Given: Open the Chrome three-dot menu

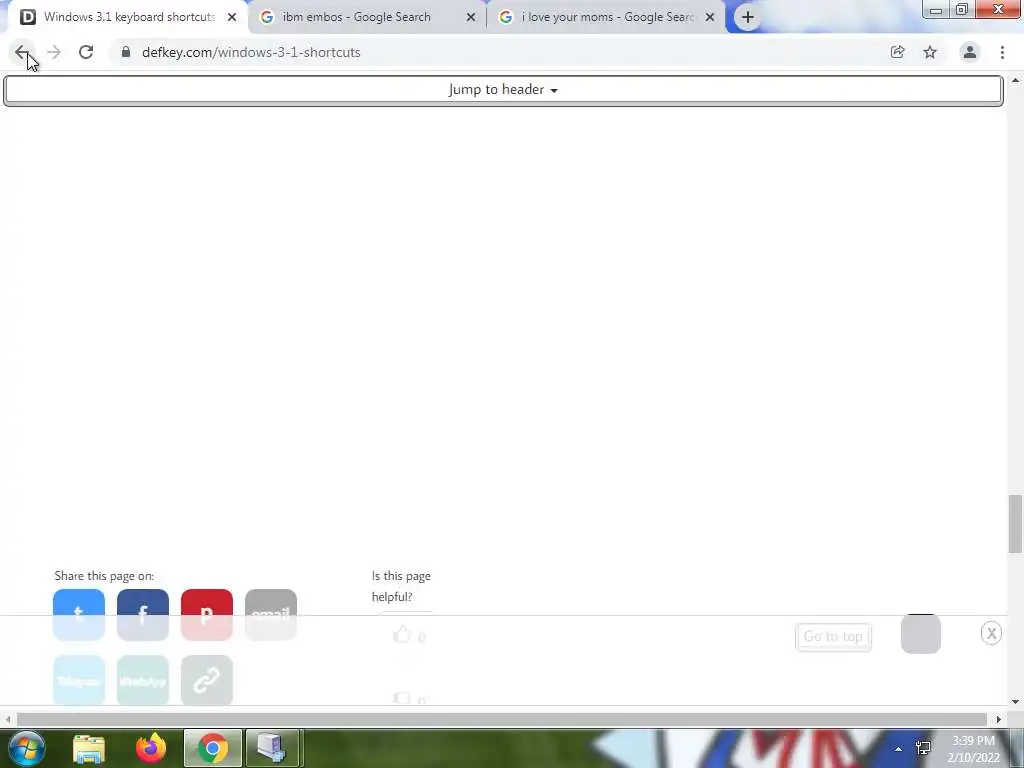Looking at the screenshot, I should 1002,52.
